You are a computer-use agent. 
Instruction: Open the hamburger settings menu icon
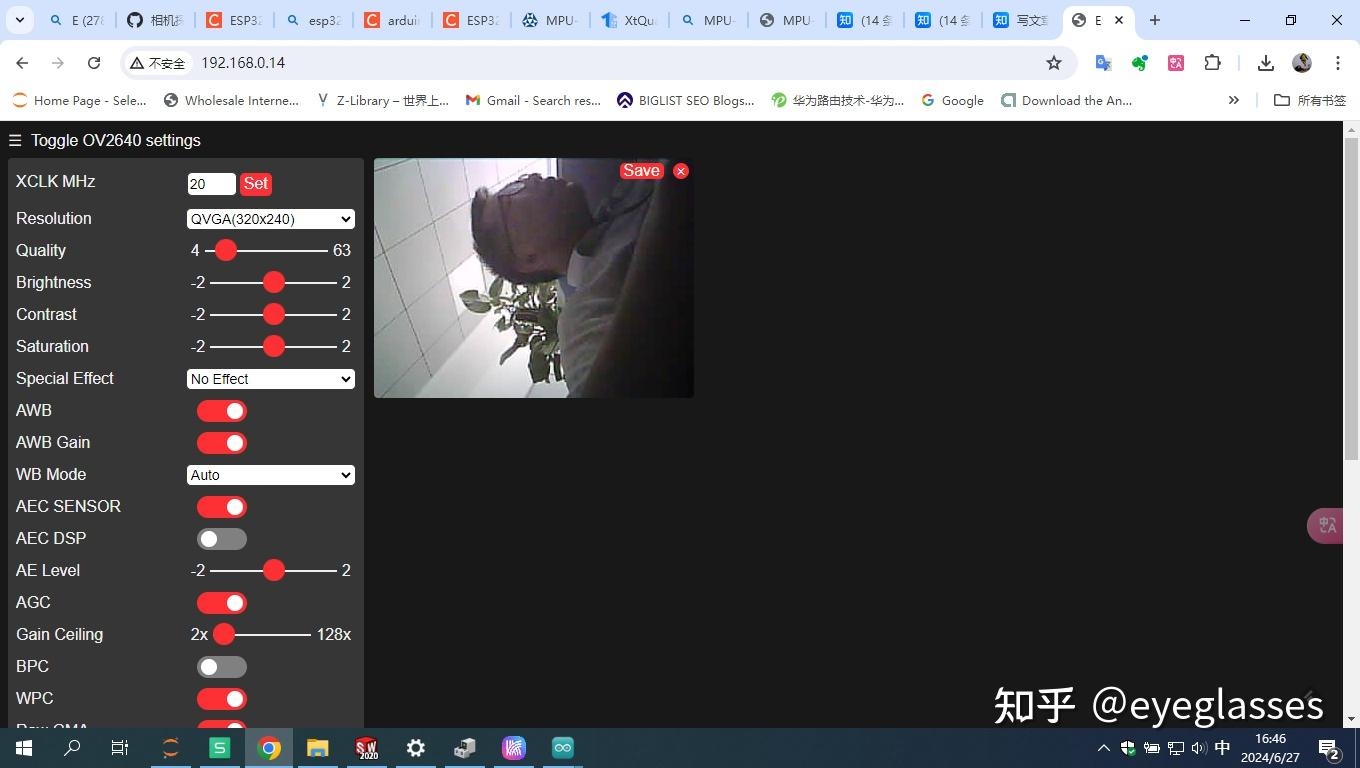[14, 140]
